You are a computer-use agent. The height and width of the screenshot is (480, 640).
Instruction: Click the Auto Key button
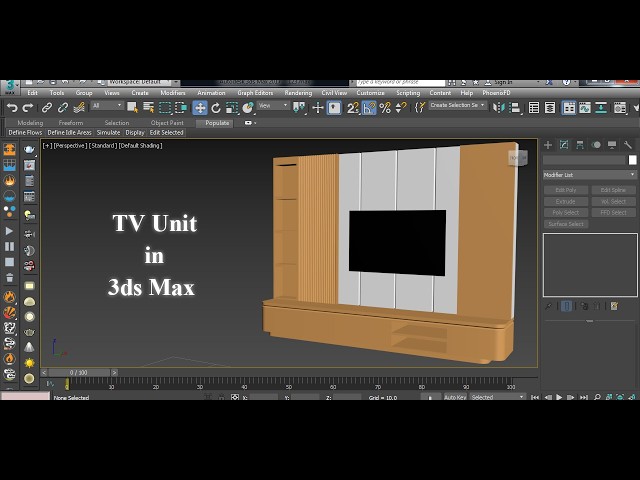pyautogui.click(x=455, y=397)
